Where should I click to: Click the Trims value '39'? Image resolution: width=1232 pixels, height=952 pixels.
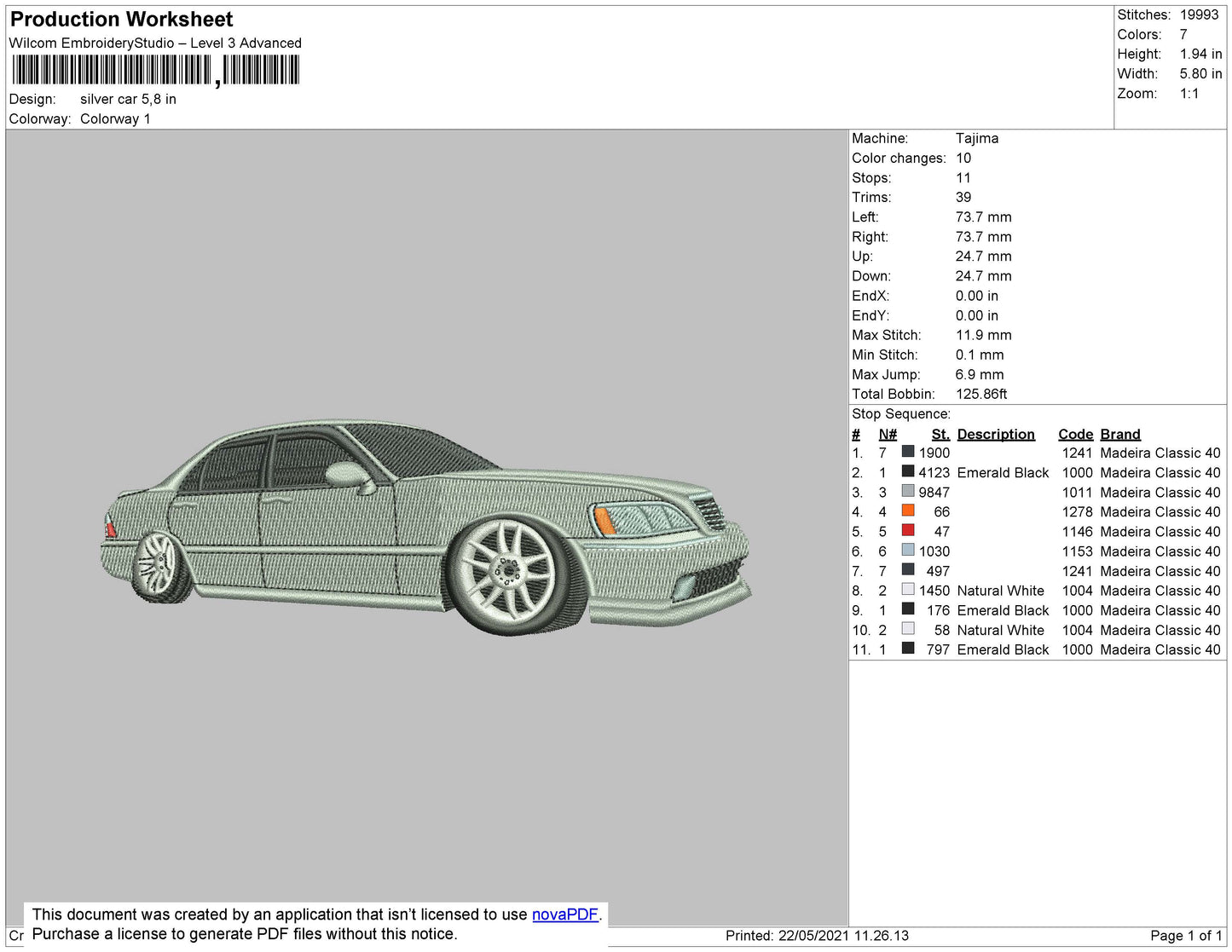click(x=963, y=197)
